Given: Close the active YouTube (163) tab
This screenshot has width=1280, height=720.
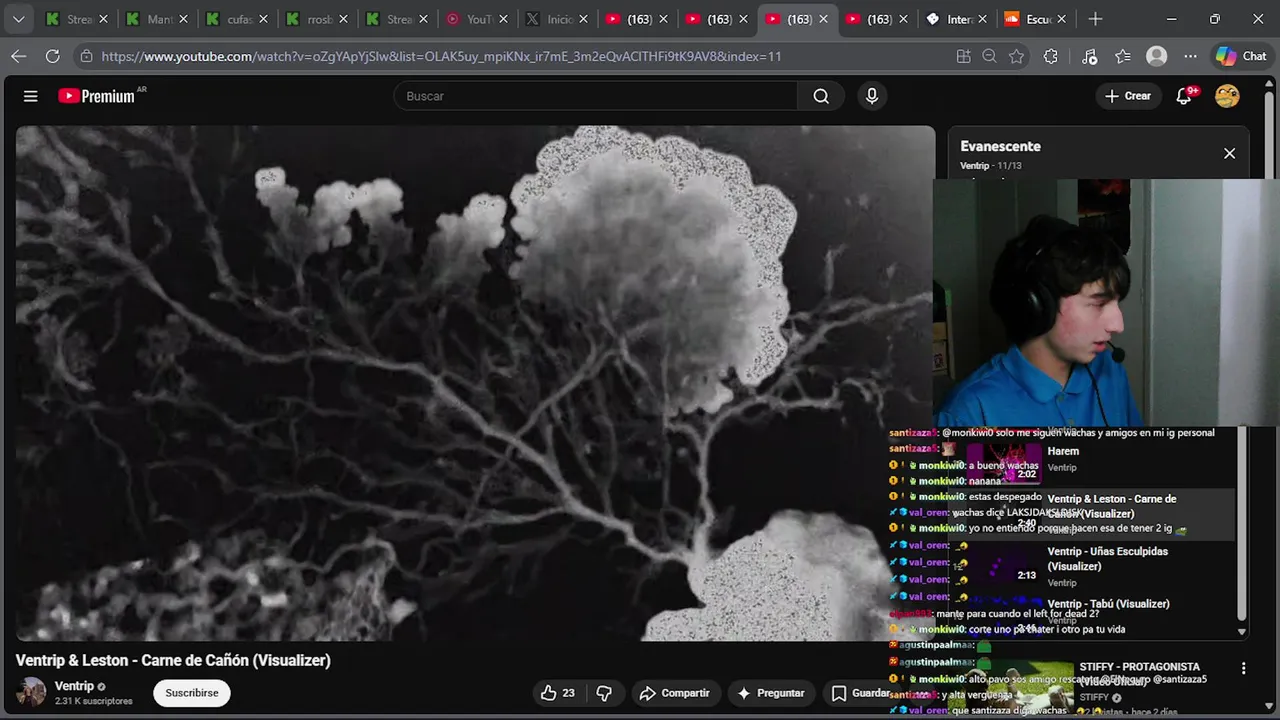Looking at the screenshot, I should click(823, 19).
